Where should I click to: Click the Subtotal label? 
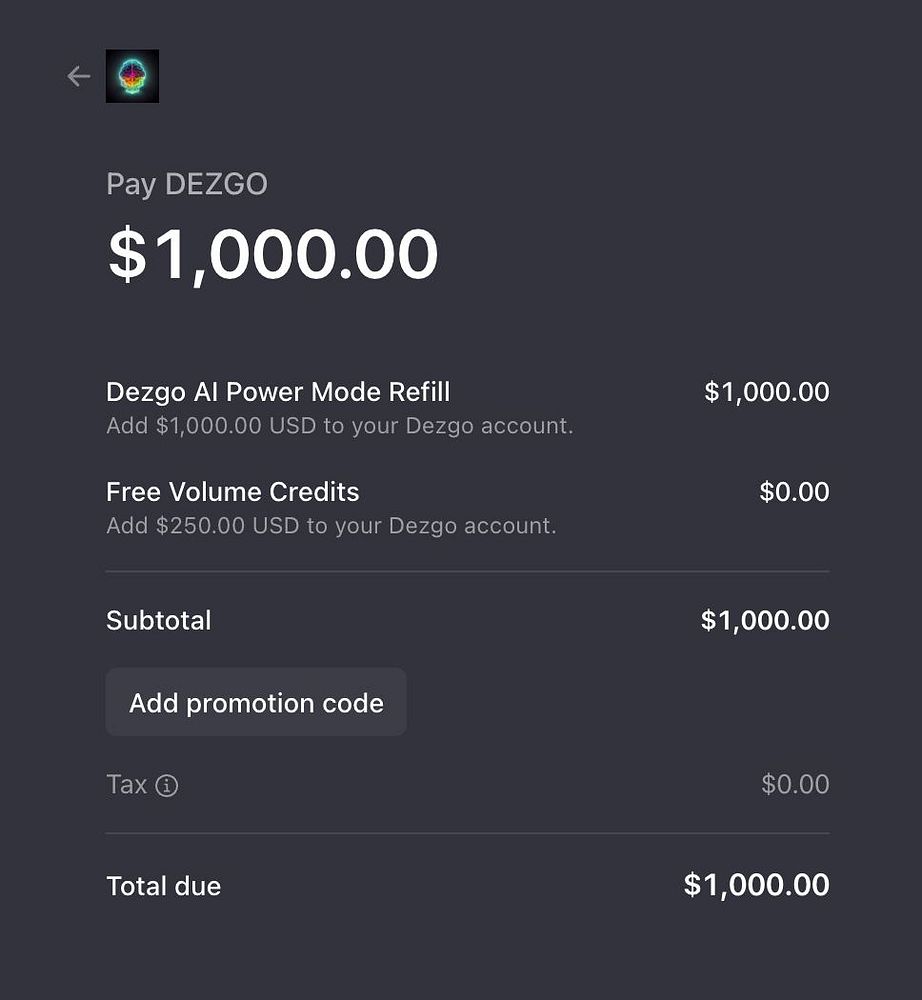[x=158, y=620]
